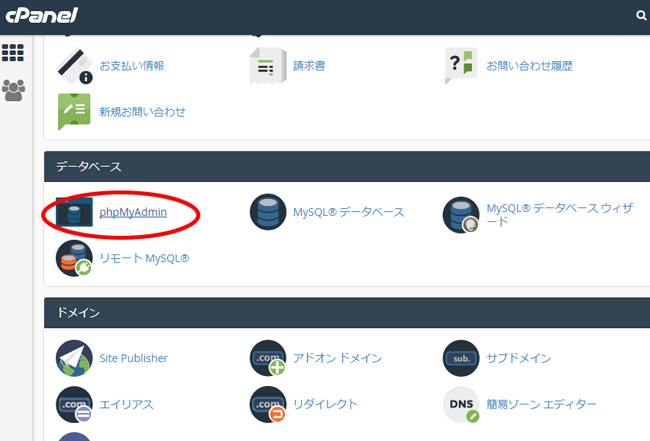
Task: Open the お問い合わせ履歴 link
Action: point(529,66)
